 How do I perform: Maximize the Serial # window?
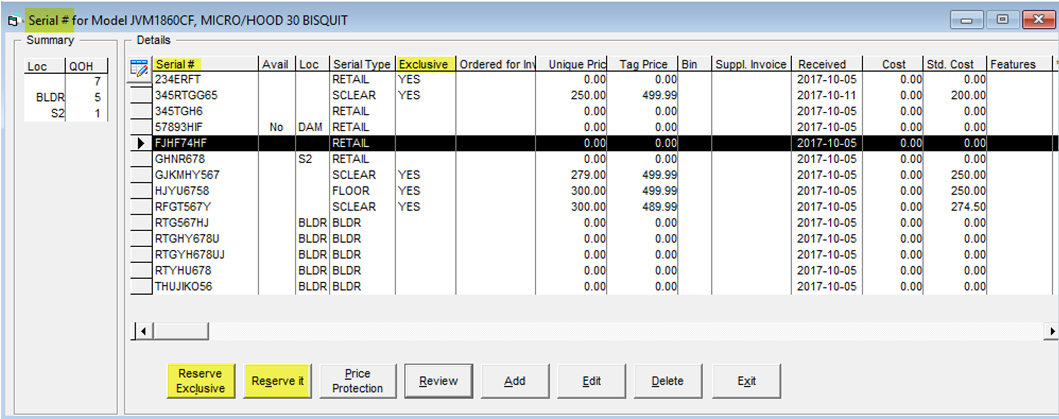1004,22
